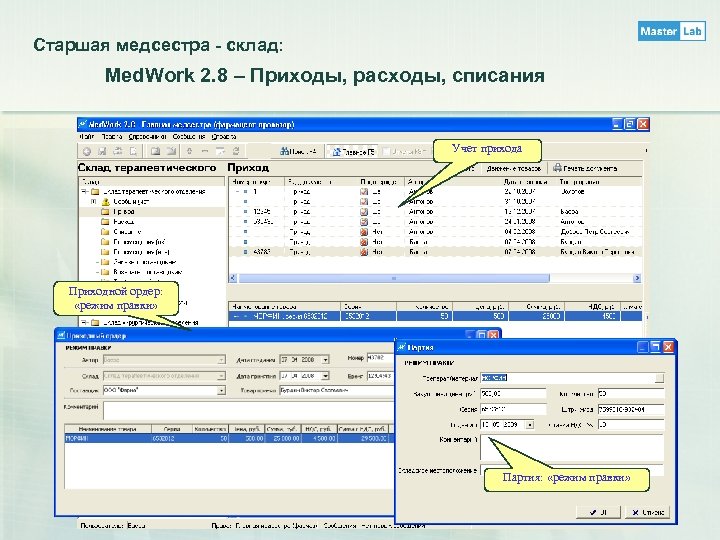Image resolution: width=720 pixels, height=540 pixels.
Task: Click the horizontal scrollbar thumb in the orders list
Action: (394, 278)
